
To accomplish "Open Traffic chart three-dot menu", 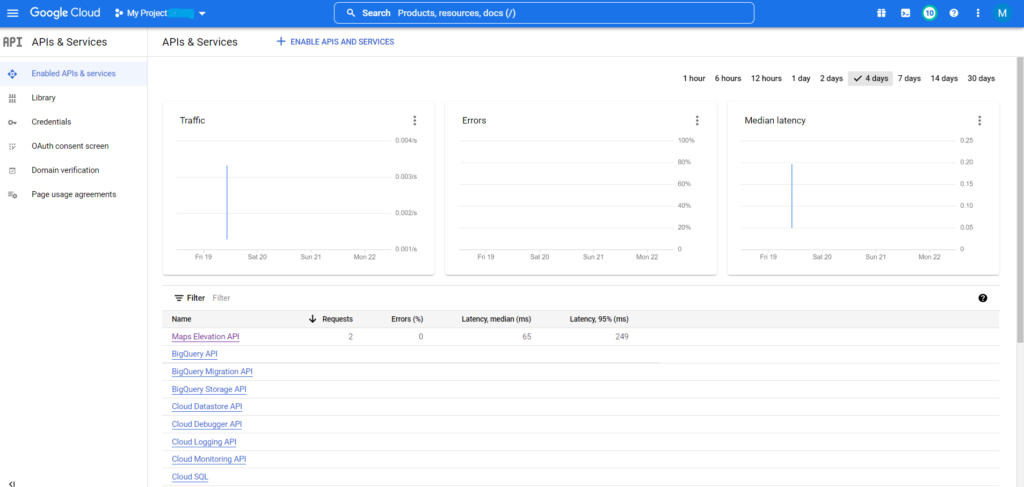I will point(414,121).
